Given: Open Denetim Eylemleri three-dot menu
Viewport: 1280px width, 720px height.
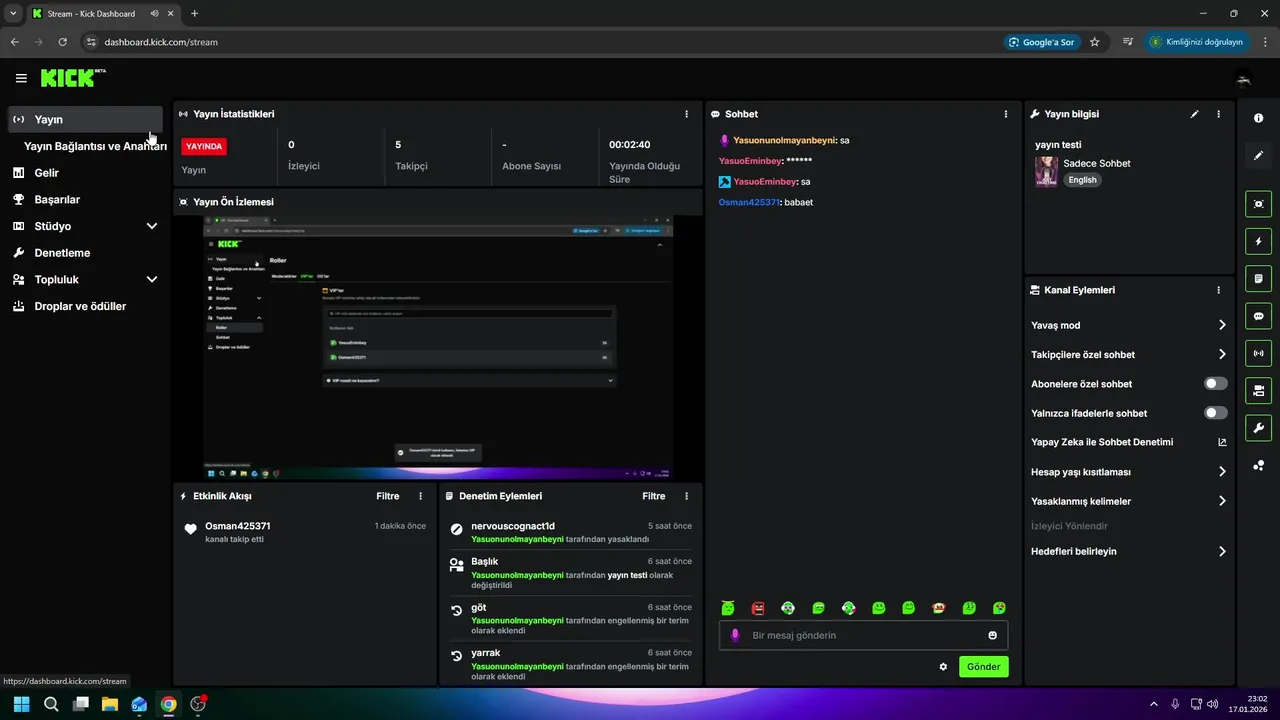Looking at the screenshot, I should point(686,496).
